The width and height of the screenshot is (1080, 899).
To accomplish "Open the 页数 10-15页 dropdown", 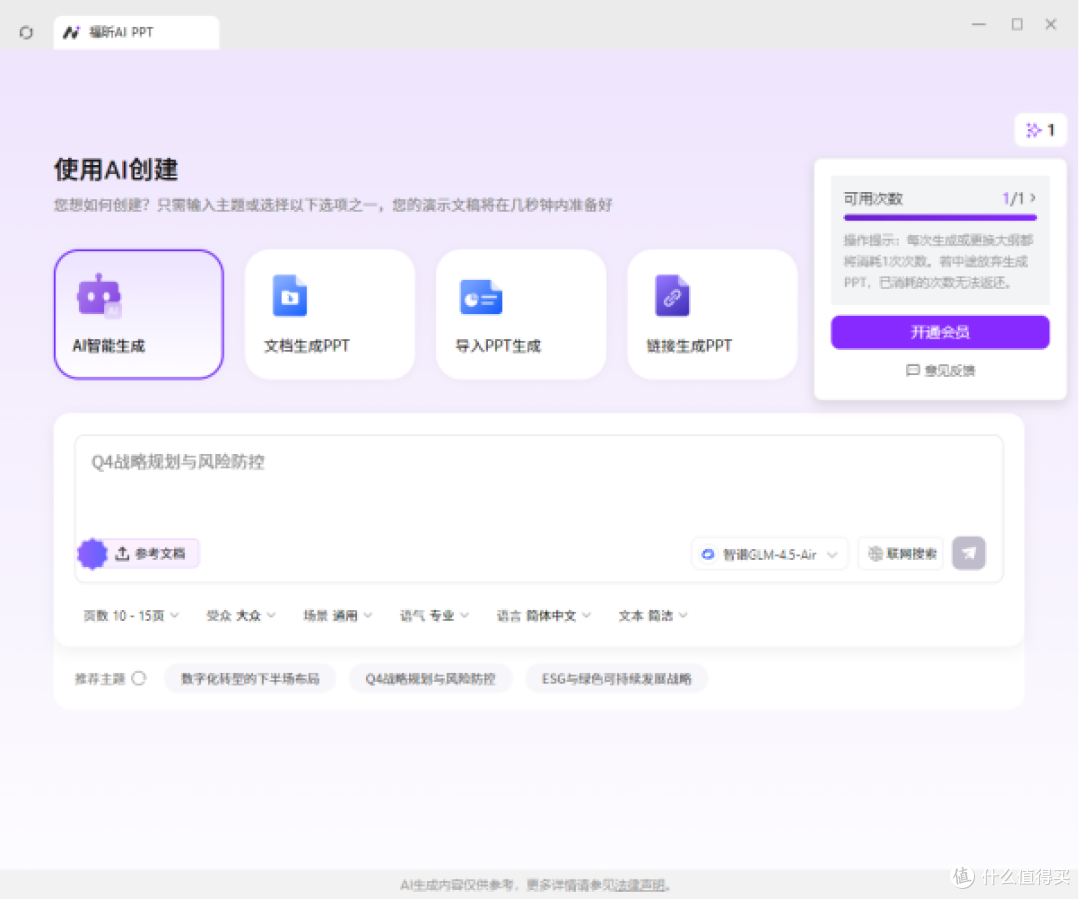I will point(131,616).
